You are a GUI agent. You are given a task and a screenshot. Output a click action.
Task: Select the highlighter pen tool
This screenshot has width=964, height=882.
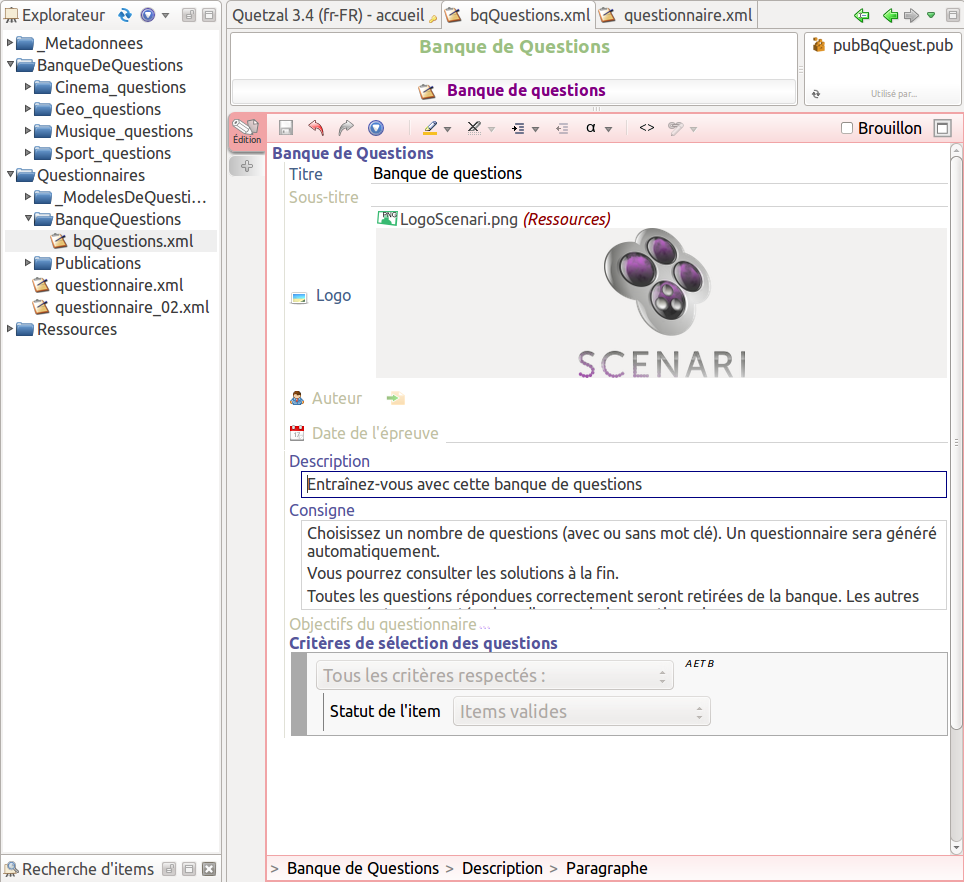point(430,128)
